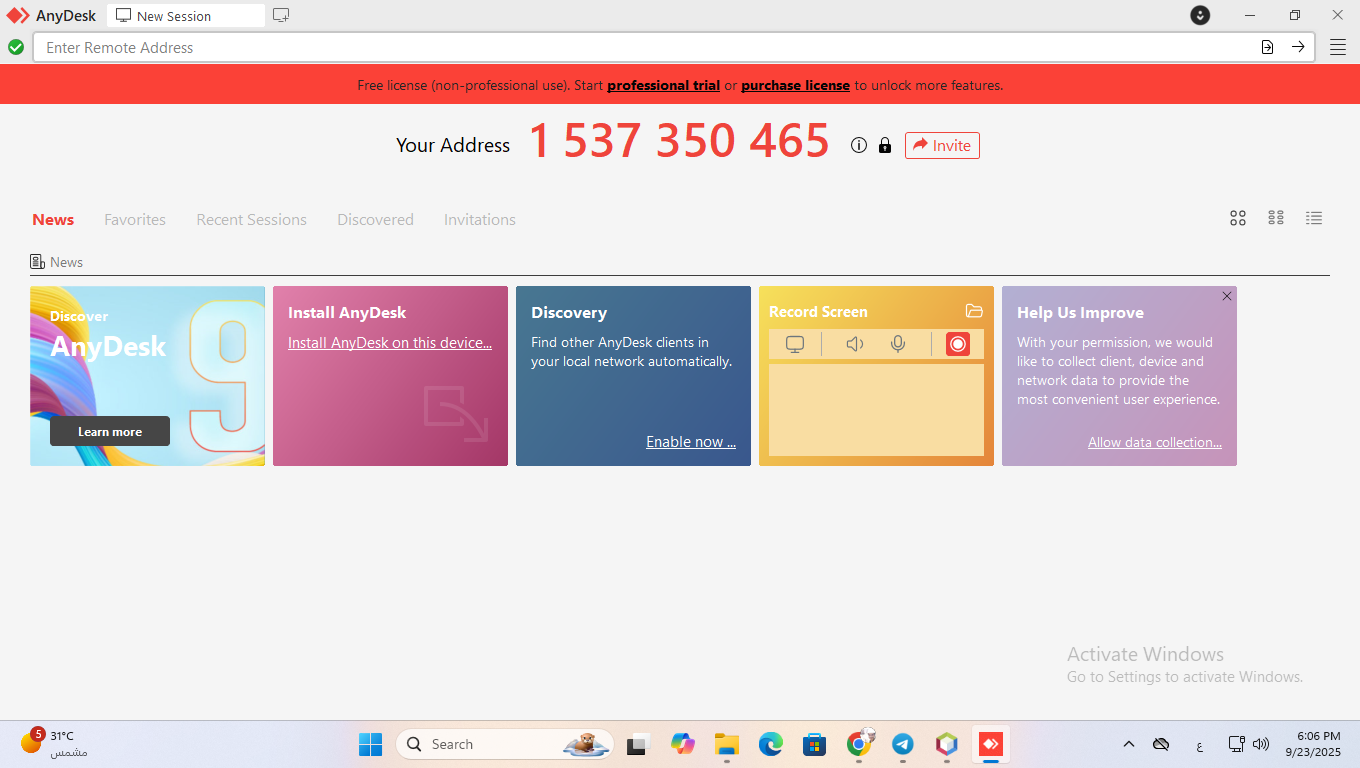The height and width of the screenshot is (768, 1360).
Task: Dismiss the Help Us Improve card
Action: 1227,296
